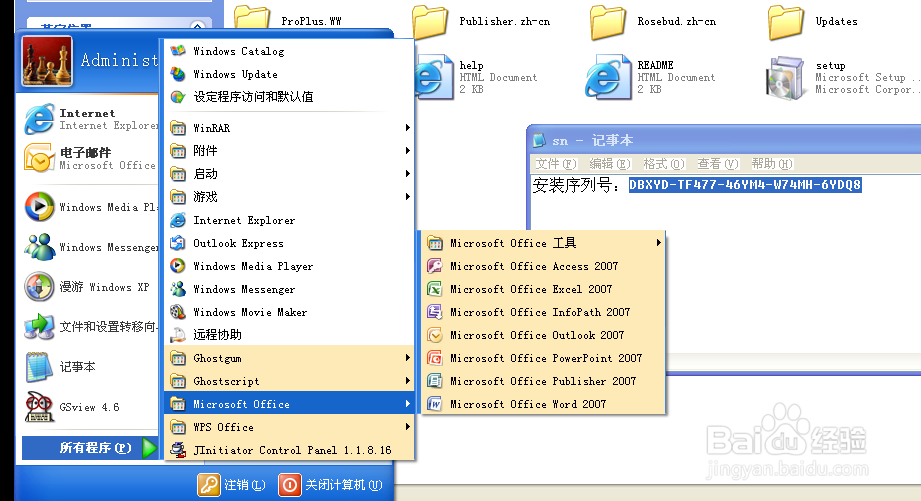Launch Windows Media Player in programs list
Screen dimensions: 921x501
(x=290, y=266)
